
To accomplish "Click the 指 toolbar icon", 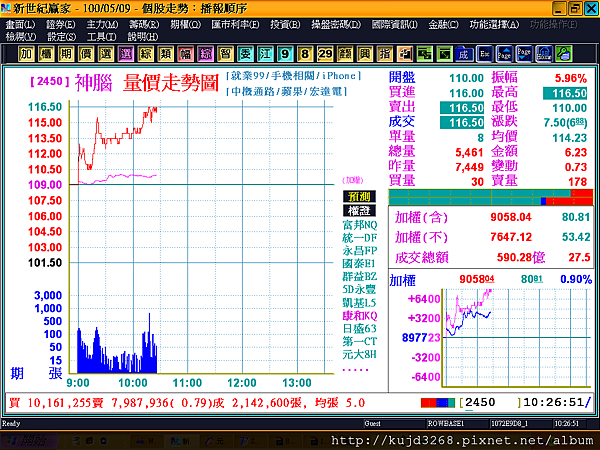I will point(384,54).
